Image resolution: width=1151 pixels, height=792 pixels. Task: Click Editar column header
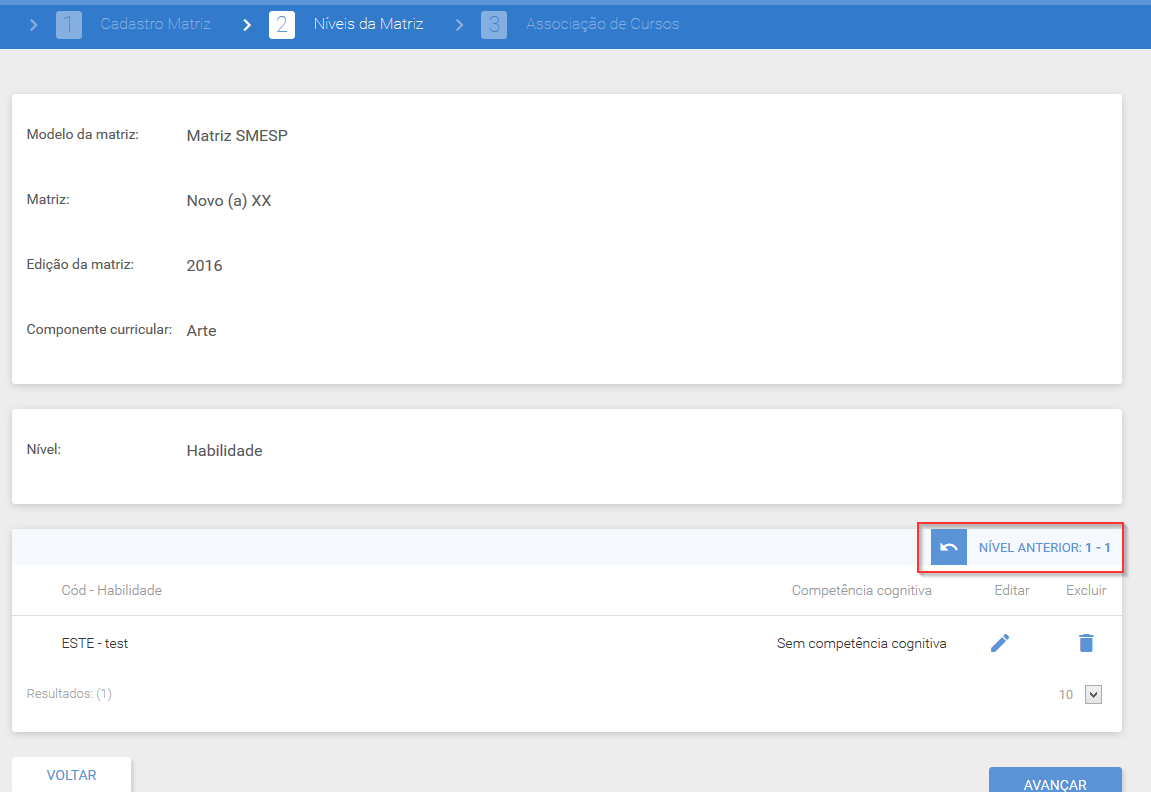click(x=1012, y=590)
